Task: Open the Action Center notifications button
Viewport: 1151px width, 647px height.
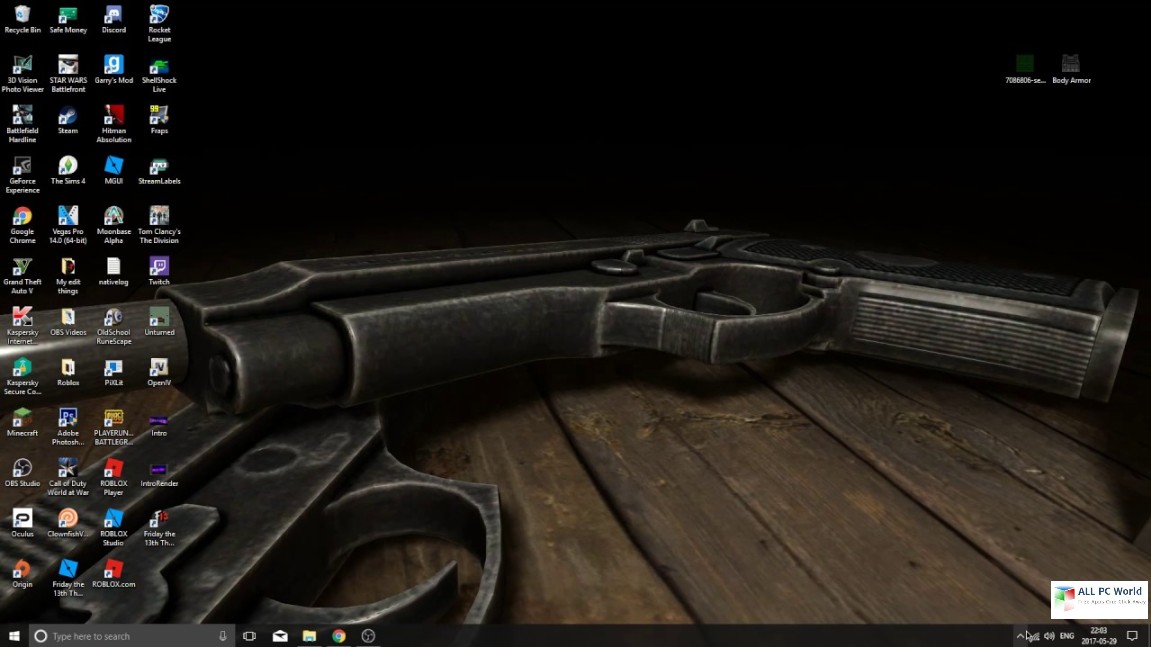Action: [x=1132, y=636]
